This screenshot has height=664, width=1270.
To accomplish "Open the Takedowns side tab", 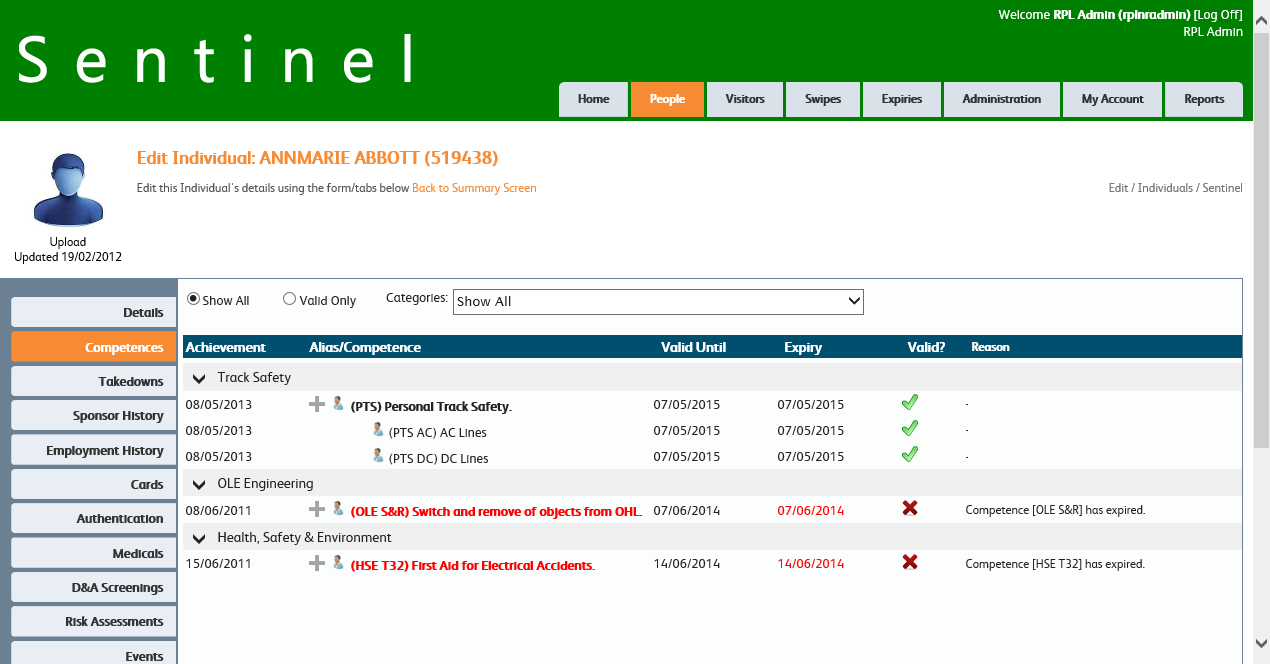I will (x=94, y=381).
